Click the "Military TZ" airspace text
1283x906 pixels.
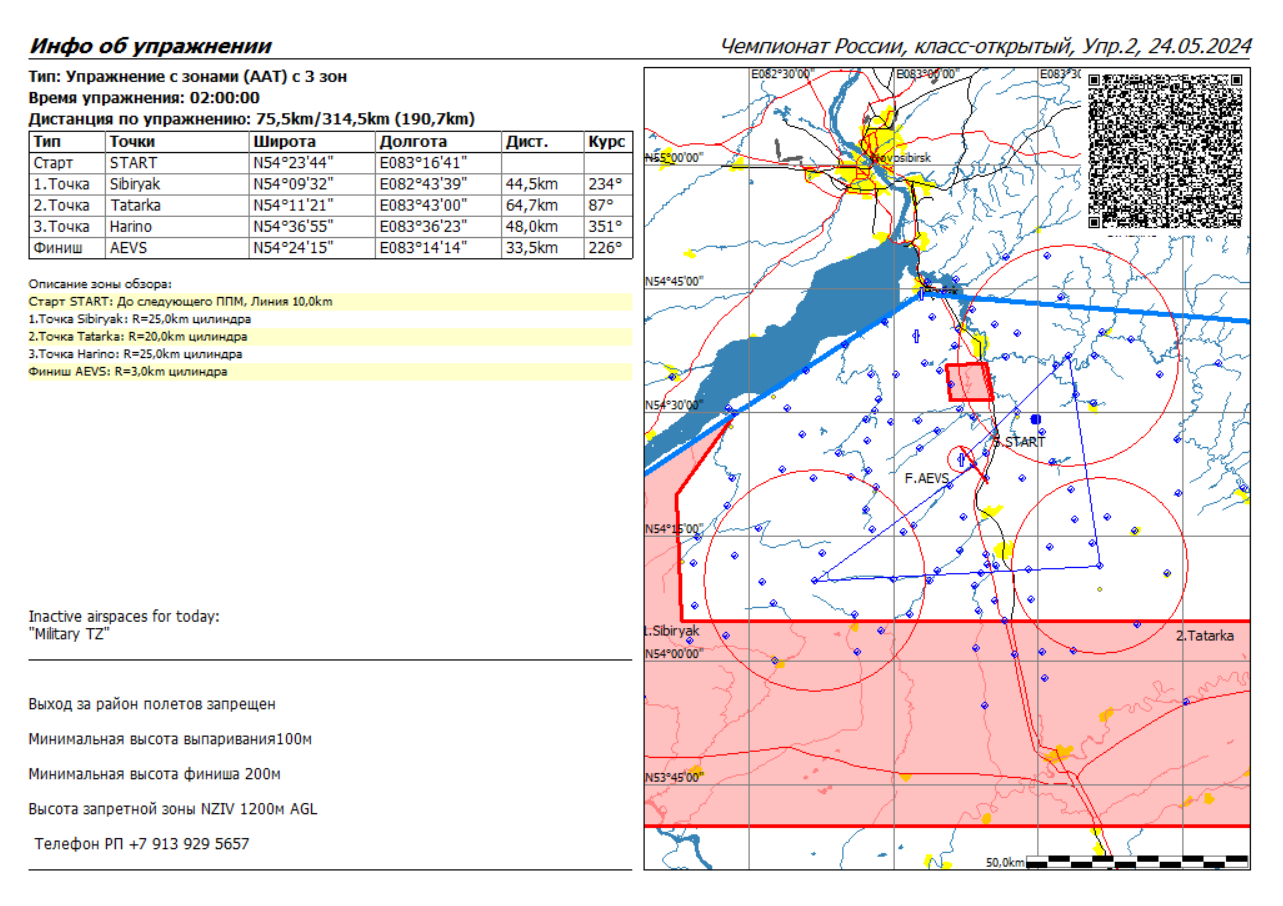[69, 634]
